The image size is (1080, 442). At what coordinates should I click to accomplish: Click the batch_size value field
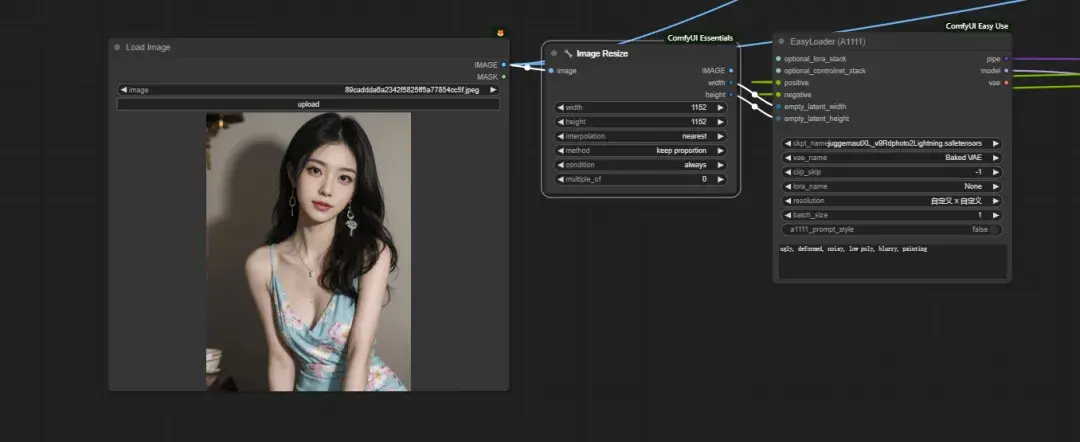891,215
